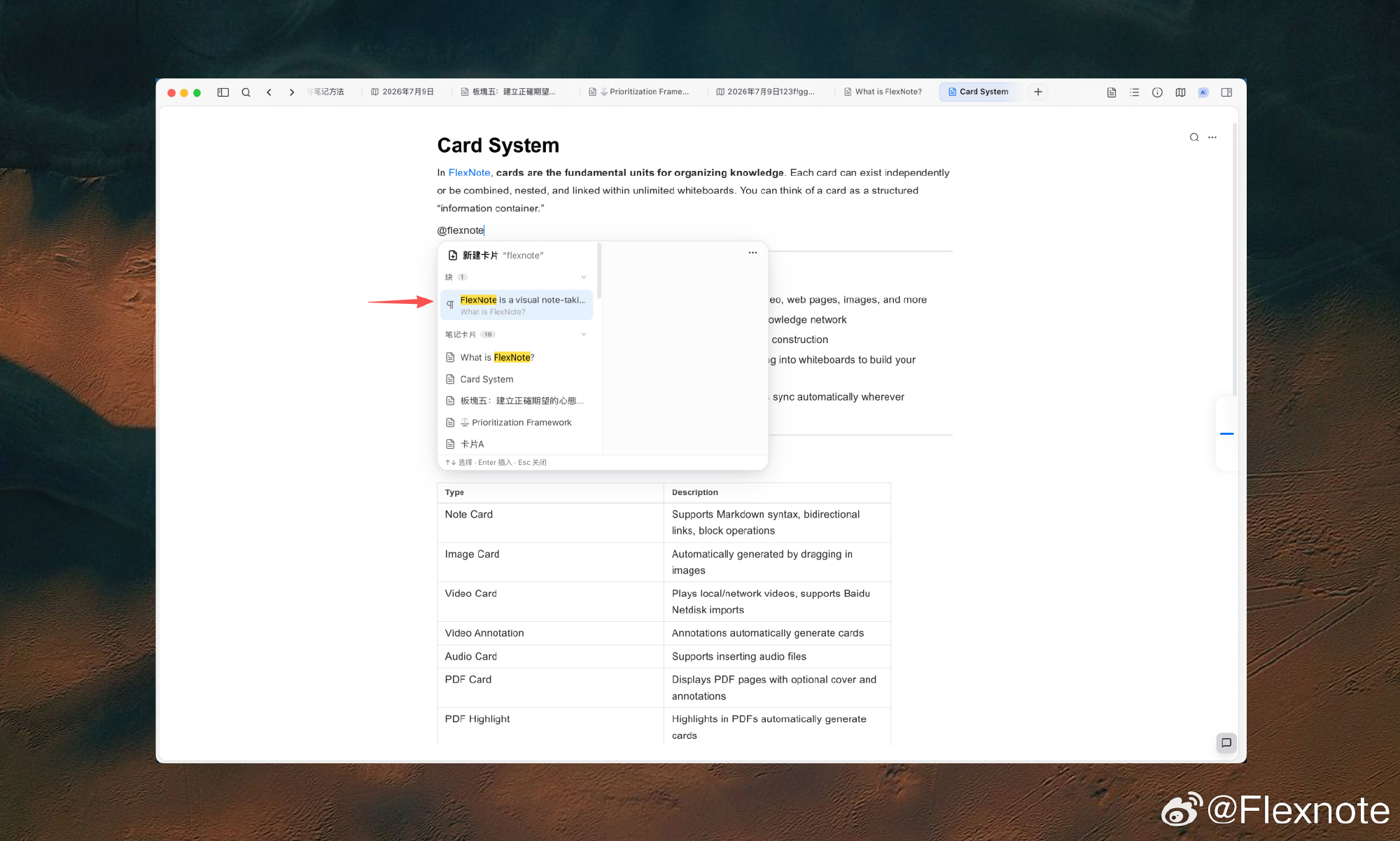Open the popup preview ellipsis menu
Screen dimensions: 1400x841
752,253
